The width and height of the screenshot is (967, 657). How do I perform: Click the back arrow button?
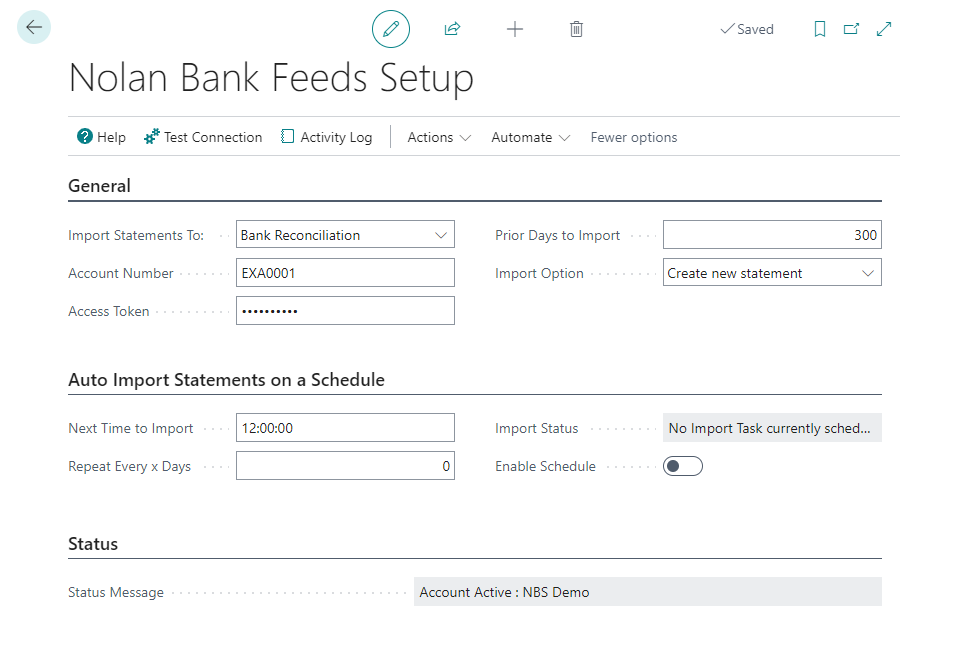coord(34,28)
